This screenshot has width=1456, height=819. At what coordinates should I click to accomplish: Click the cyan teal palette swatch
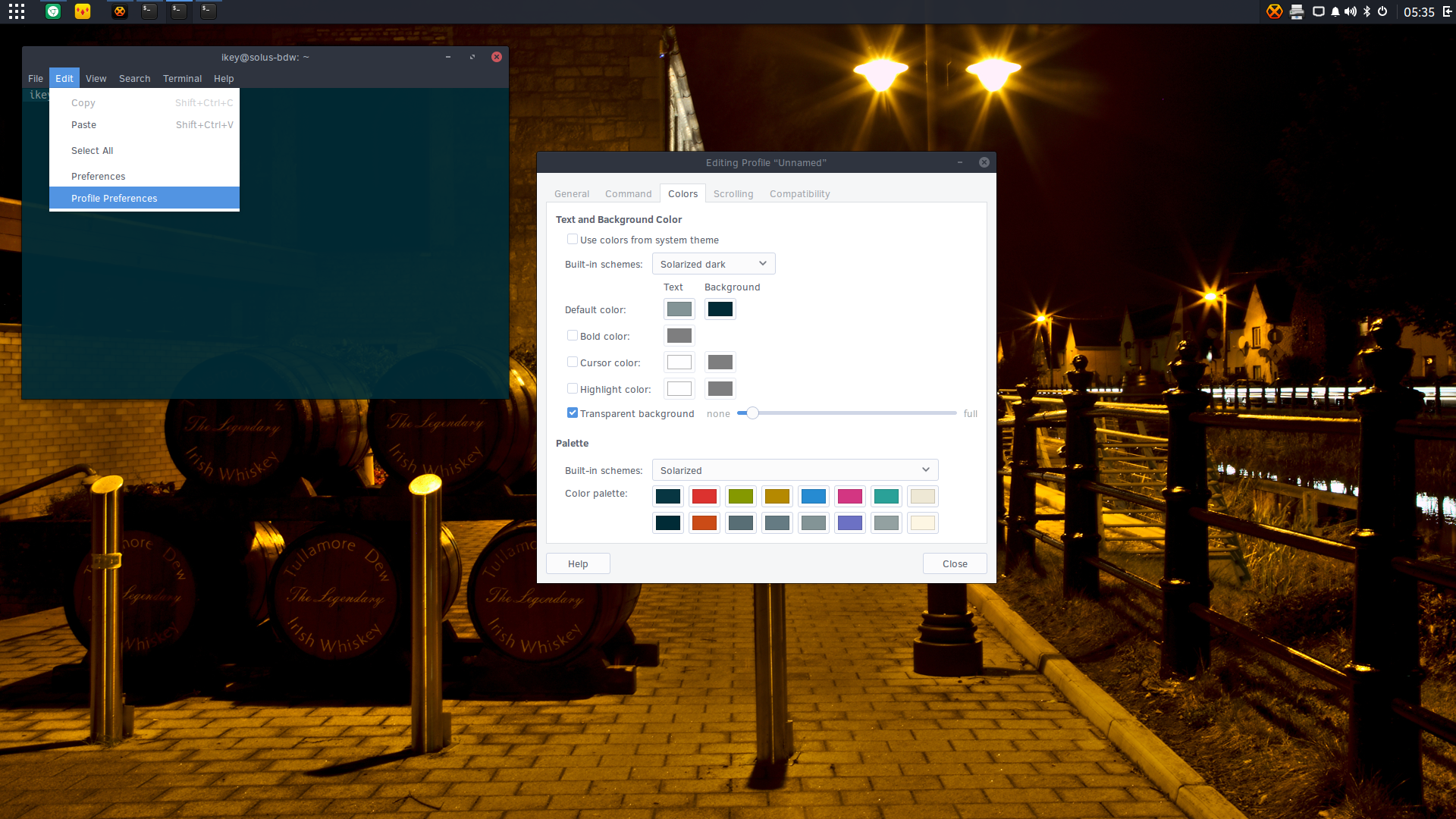(886, 497)
